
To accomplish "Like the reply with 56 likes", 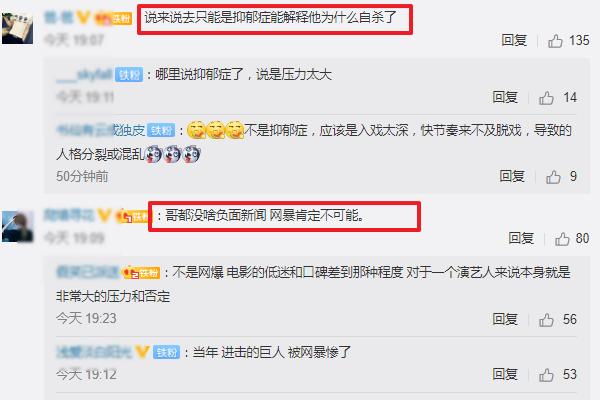I will (x=546, y=320).
